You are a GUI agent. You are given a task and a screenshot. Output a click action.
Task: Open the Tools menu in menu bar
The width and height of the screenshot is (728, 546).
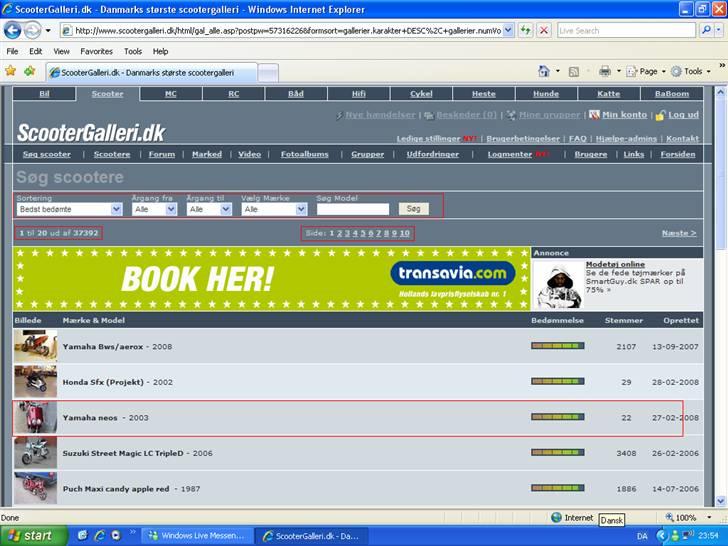[x=133, y=51]
